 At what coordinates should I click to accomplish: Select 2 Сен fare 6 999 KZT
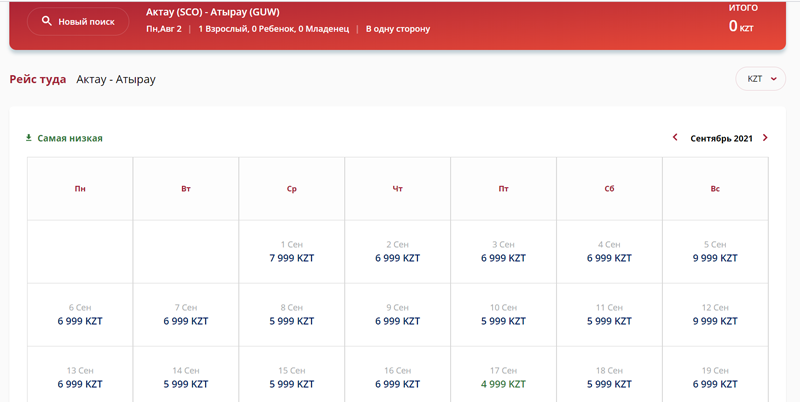pyautogui.click(x=397, y=252)
